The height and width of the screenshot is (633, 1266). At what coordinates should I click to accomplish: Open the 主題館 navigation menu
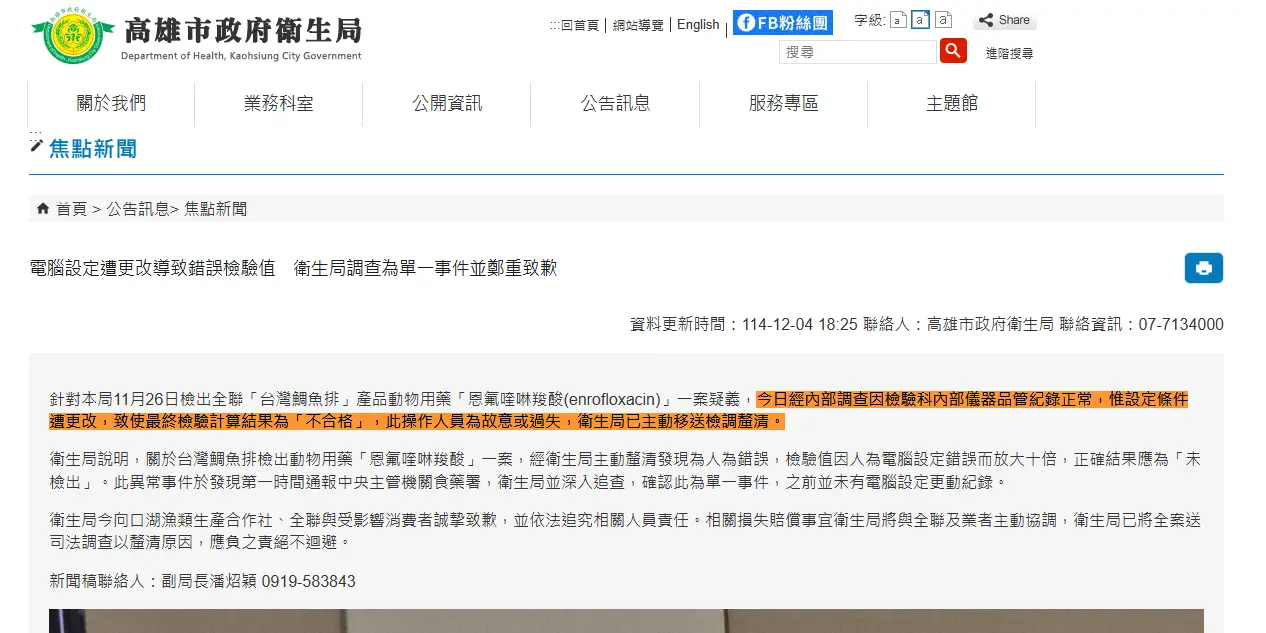(x=951, y=104)
